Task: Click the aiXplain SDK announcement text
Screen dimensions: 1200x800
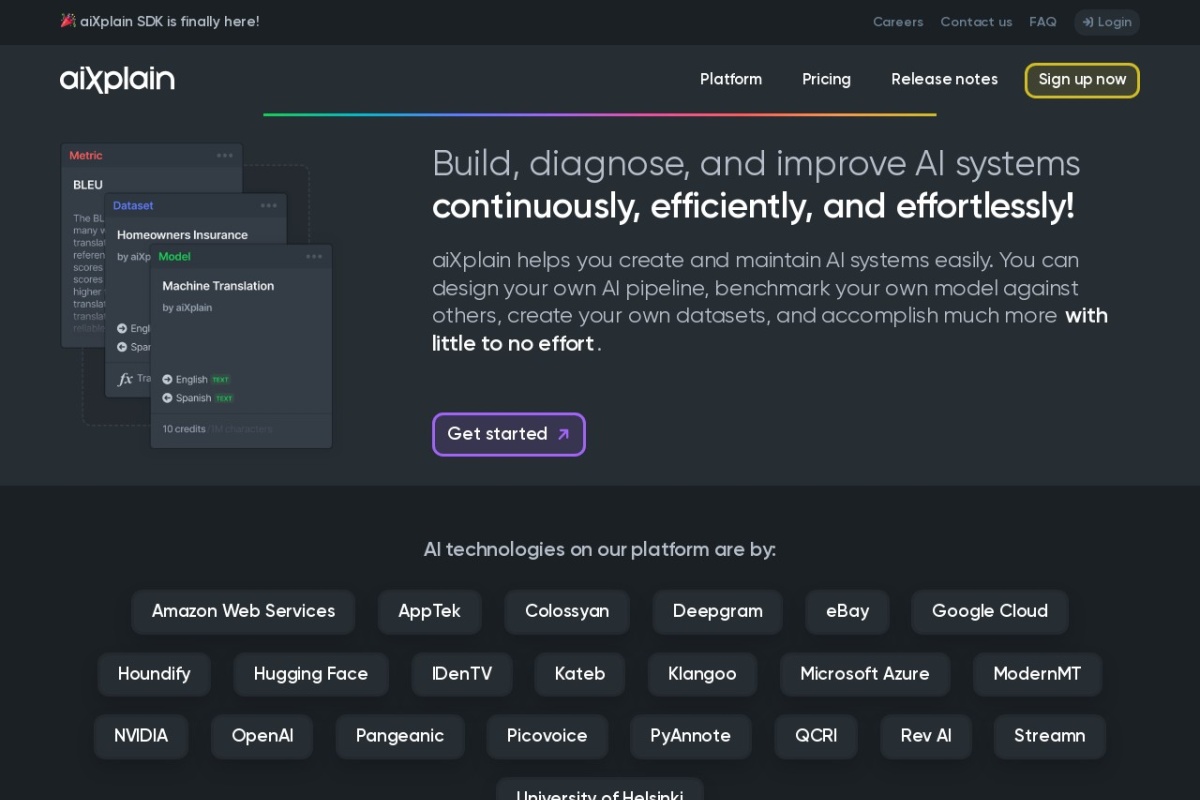Action: click(x=170, y=21)
